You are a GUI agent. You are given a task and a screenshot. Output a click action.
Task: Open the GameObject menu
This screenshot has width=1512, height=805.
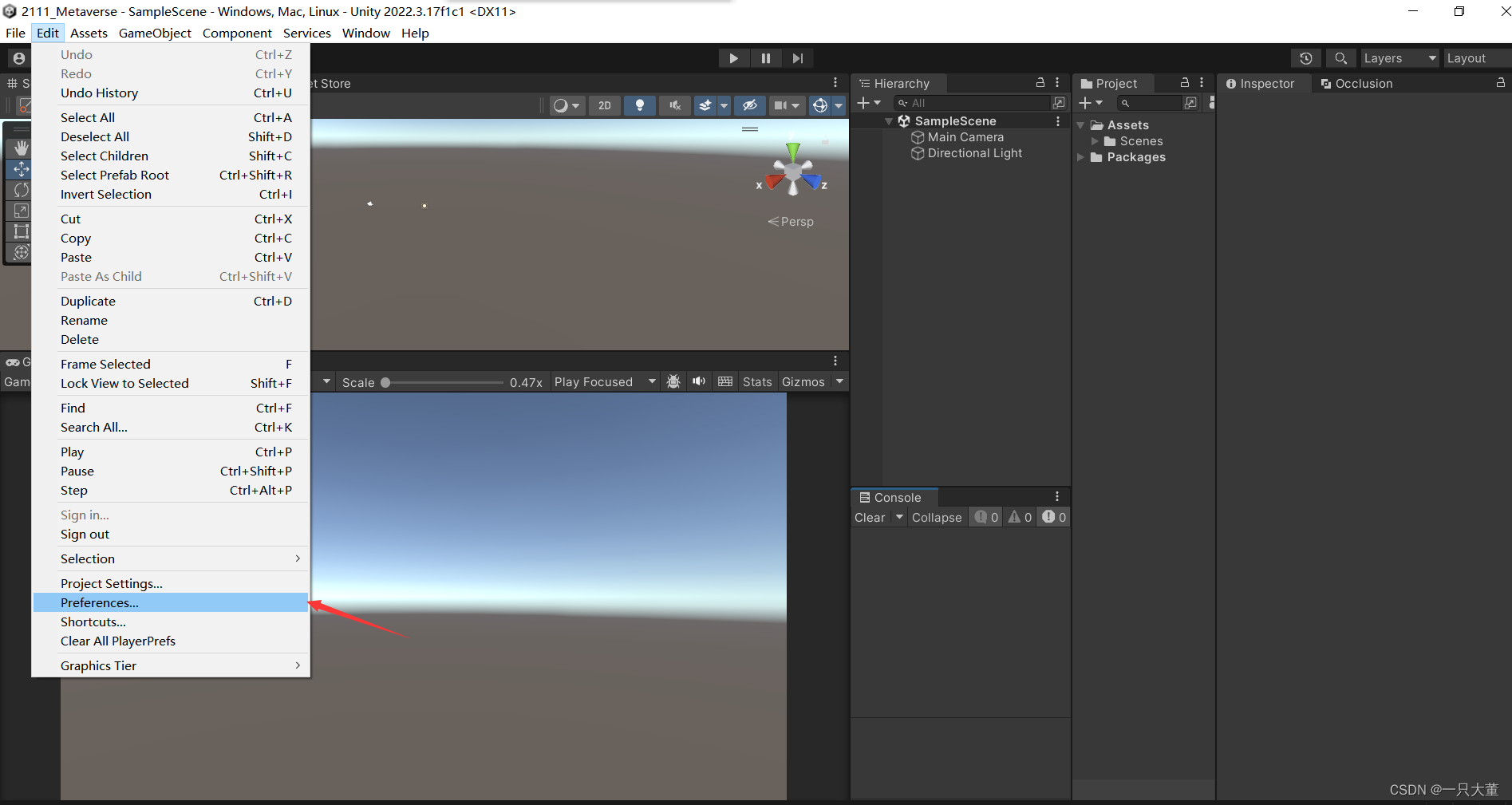click(x=155, y=33)
